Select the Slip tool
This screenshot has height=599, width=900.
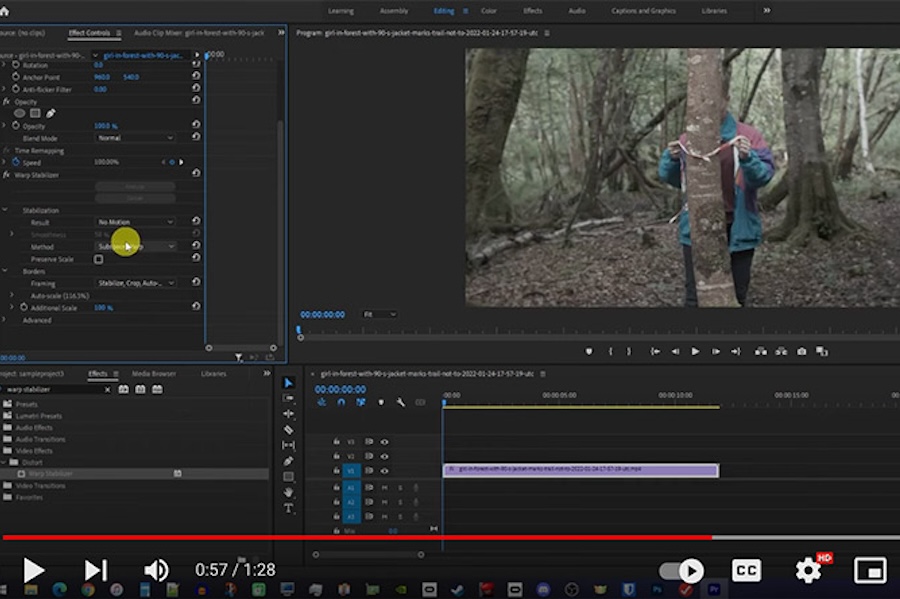[x=289, y=445]
